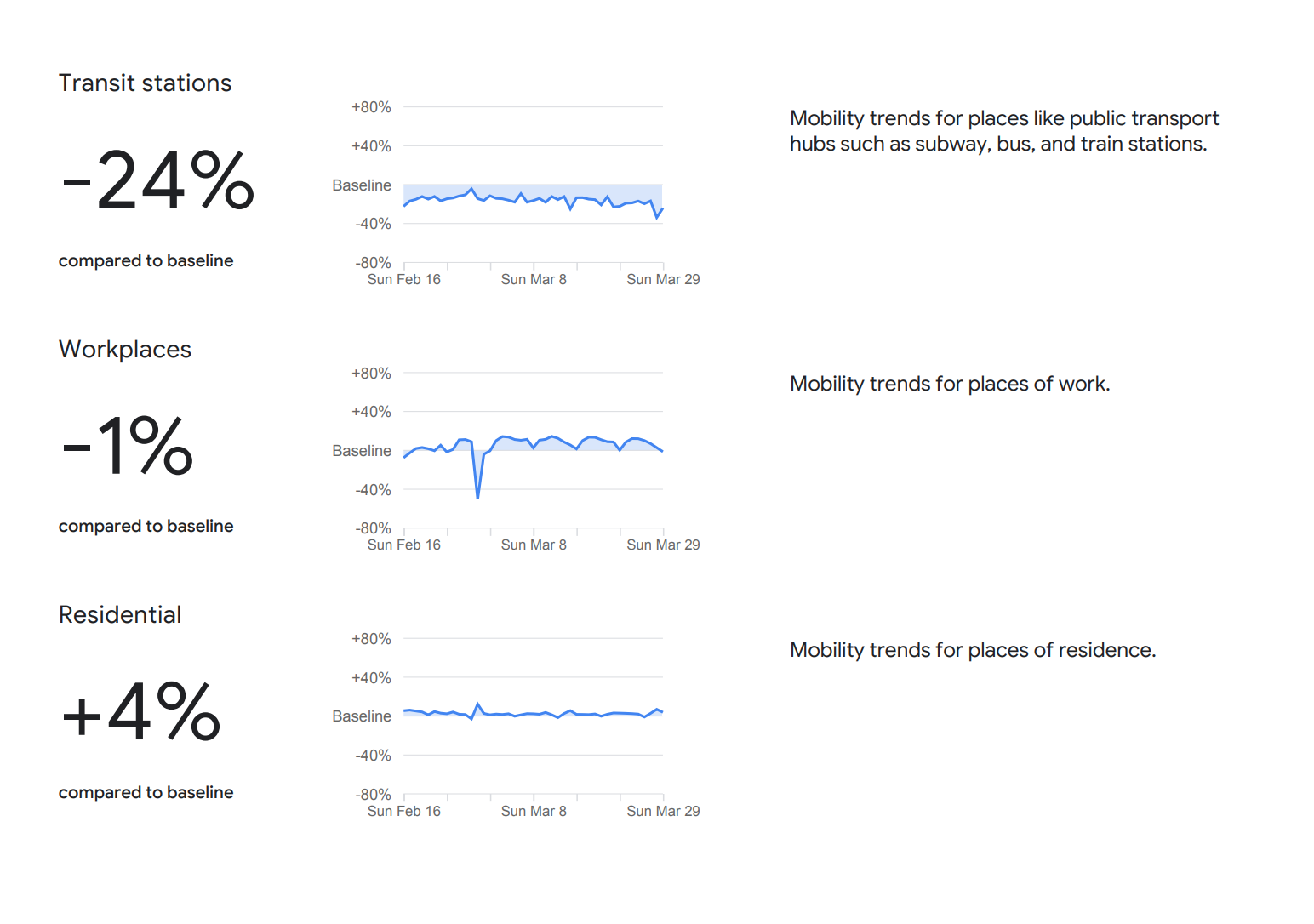
Task: Click the sharp dip in Workplaces chart
Action: click(x=477, y=493)
